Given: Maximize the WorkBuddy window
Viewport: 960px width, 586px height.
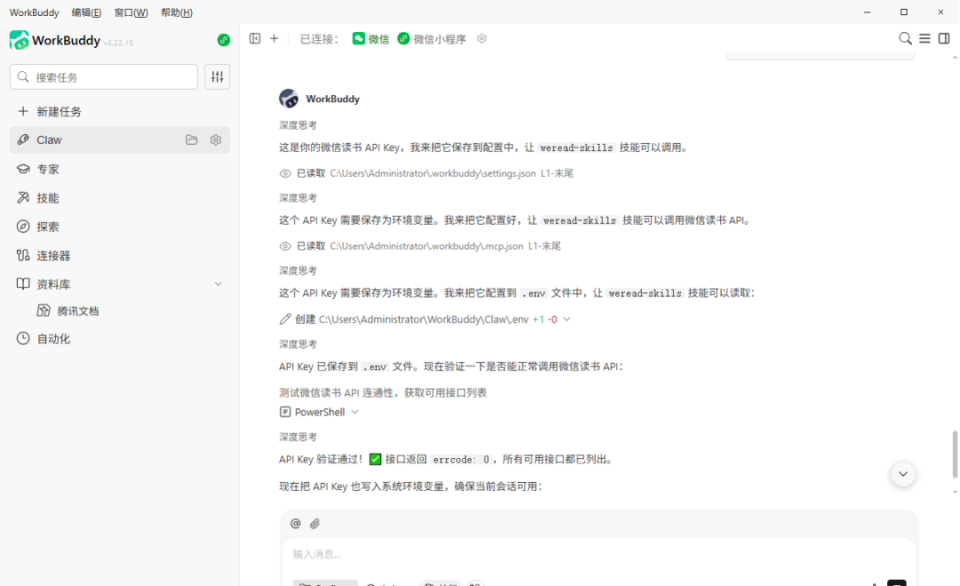Looking at the screenshot, I should [x=904, y=12].
